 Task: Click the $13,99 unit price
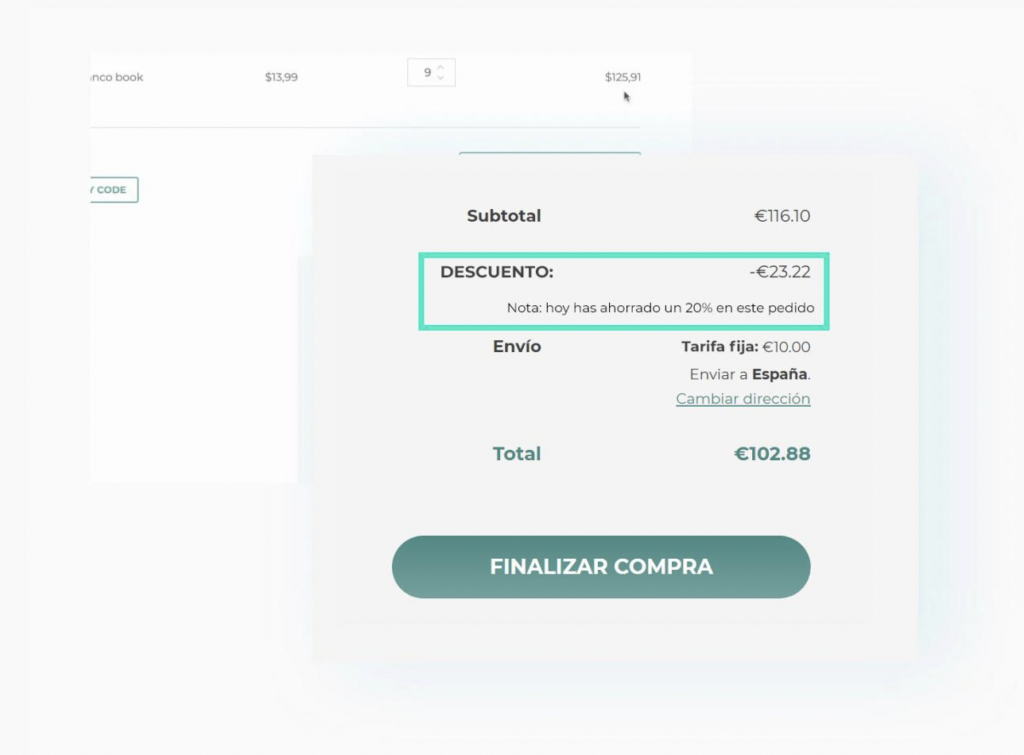point(281,77)
